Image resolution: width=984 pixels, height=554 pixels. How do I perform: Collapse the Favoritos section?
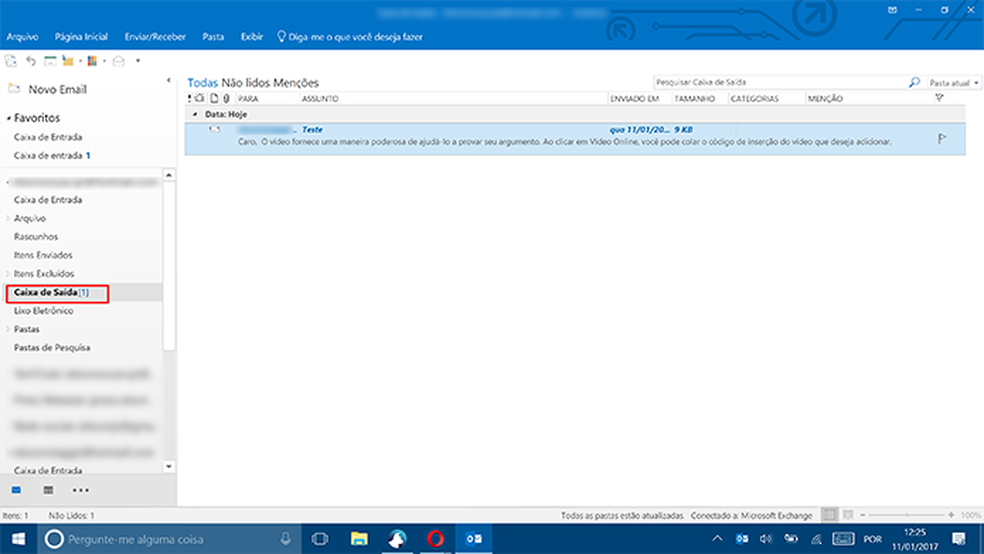(9, 118)
